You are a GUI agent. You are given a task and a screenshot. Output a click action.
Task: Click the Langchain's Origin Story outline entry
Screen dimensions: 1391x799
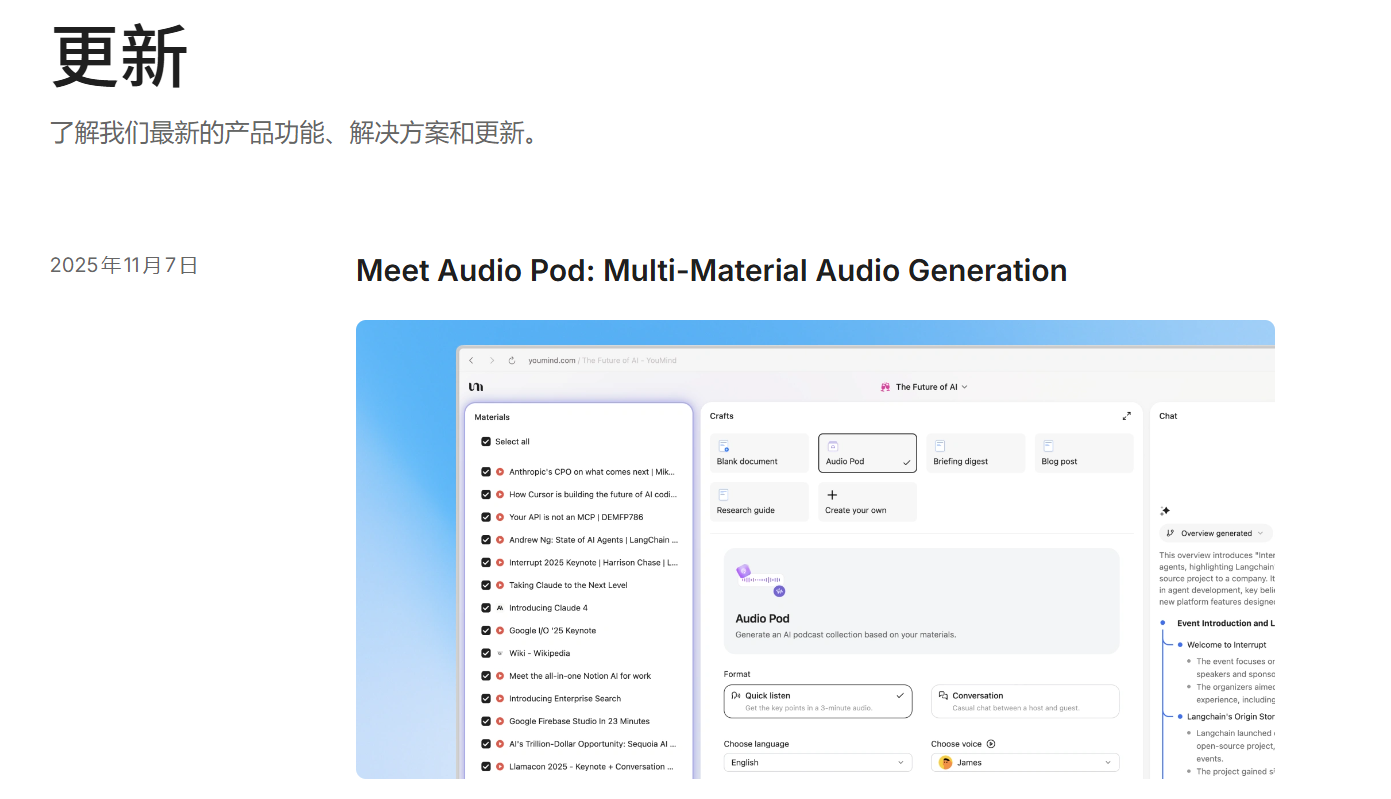pyautogui.click(x=1230, y=716)
